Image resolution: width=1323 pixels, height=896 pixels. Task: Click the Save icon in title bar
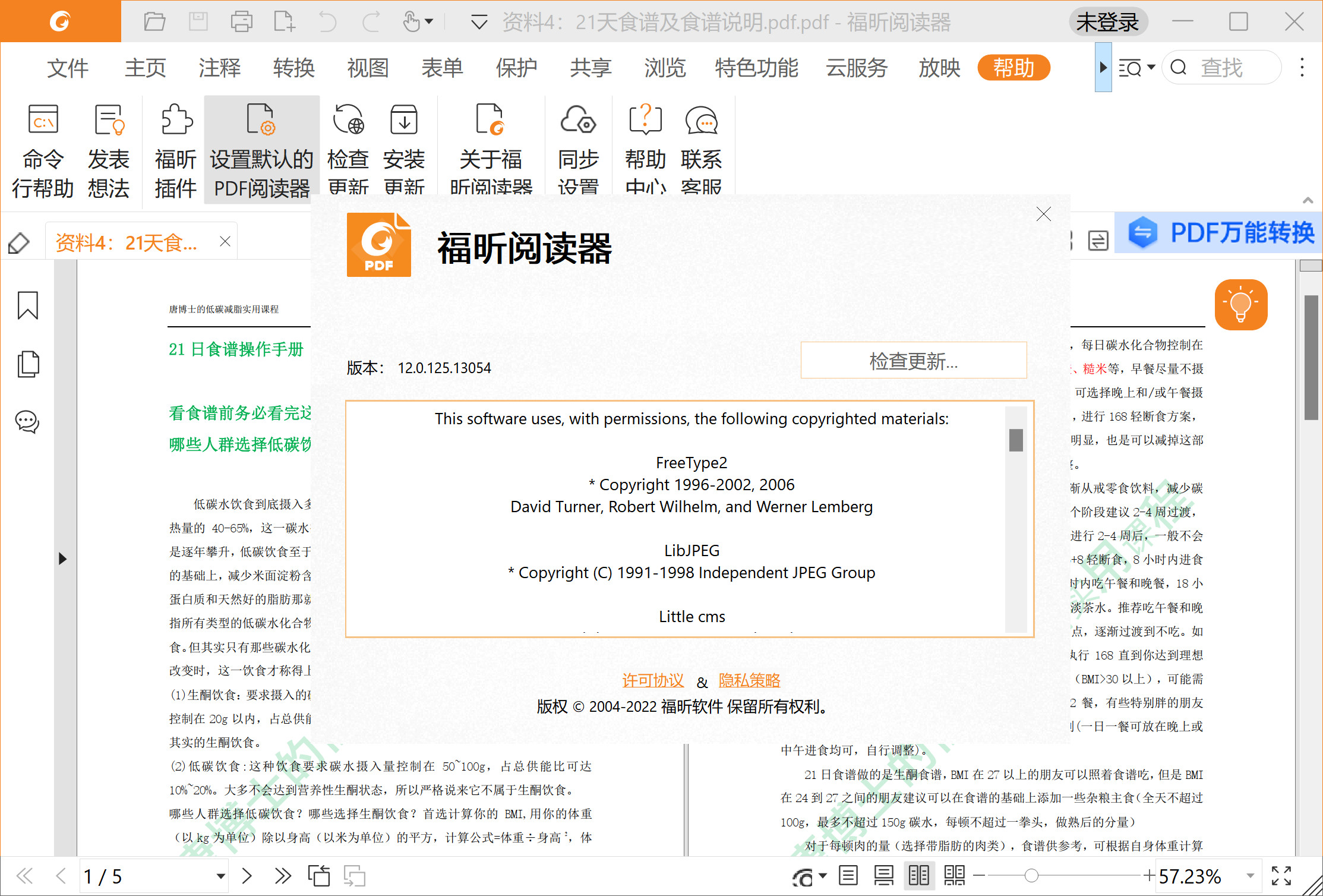tap(198, 22)
